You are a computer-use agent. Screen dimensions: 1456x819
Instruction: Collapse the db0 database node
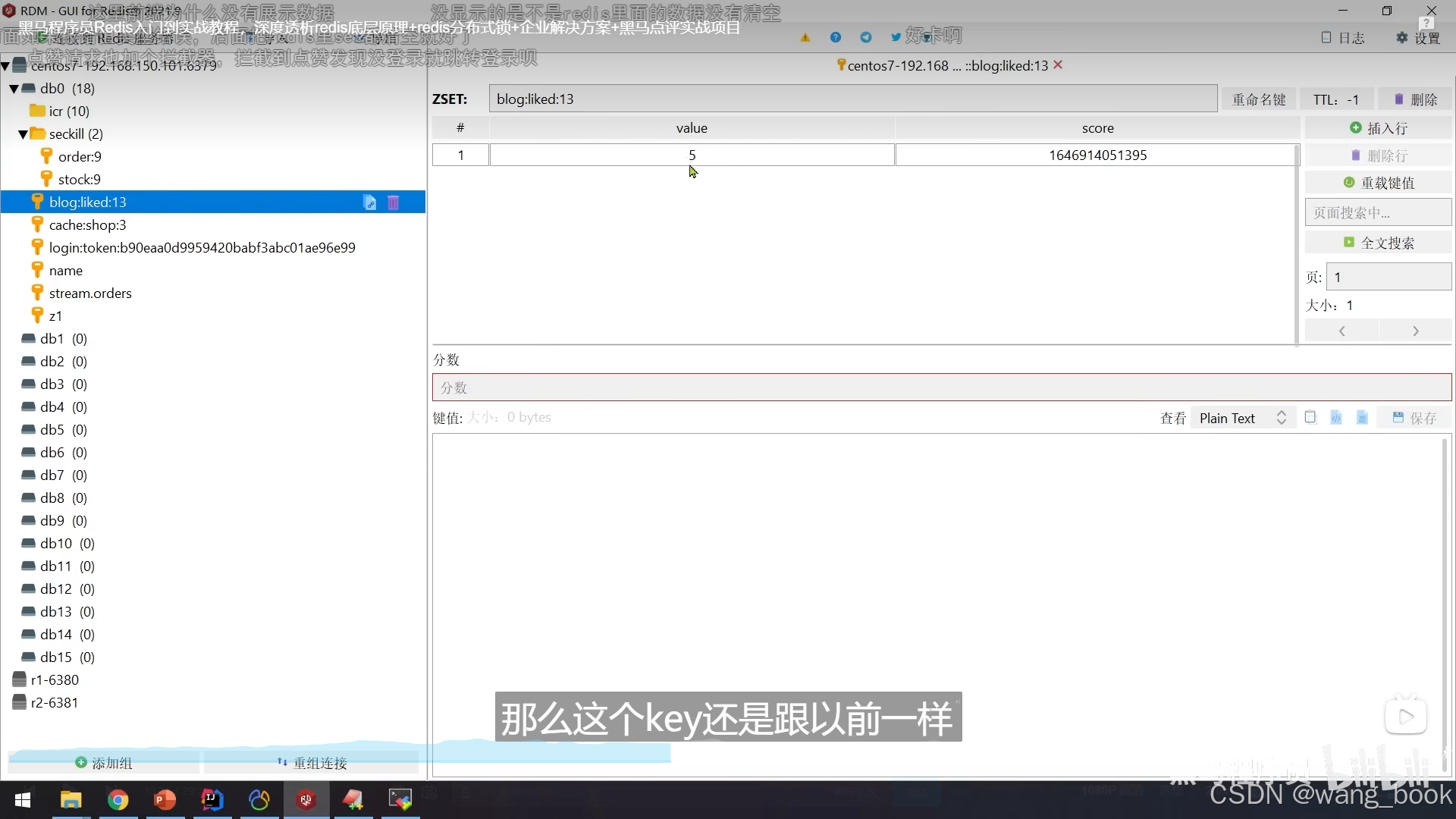pyautogui.click(x=14, y=89)
